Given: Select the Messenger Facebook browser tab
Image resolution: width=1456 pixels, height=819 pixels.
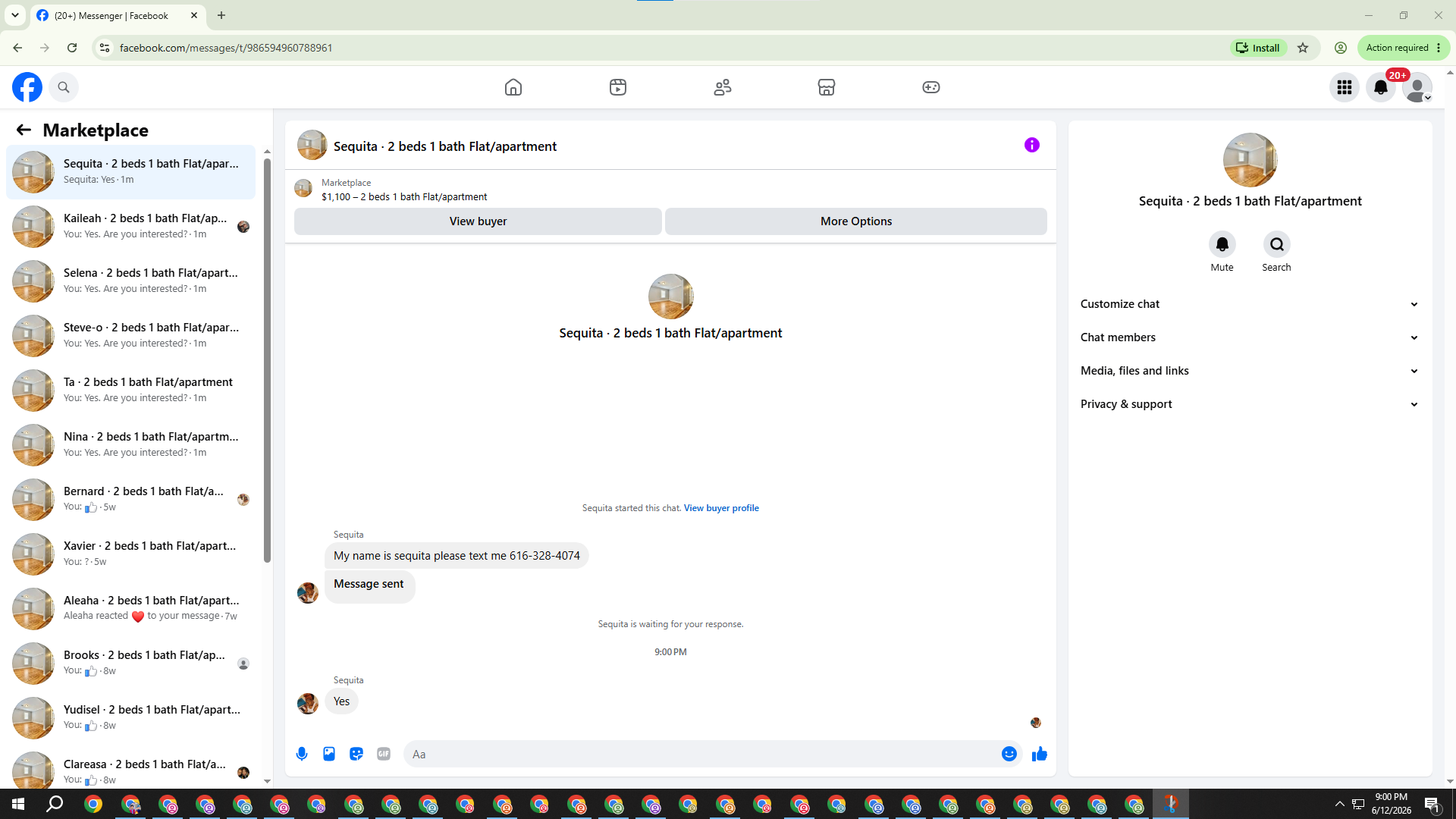Looking at the screenshot, I should 118,15.
